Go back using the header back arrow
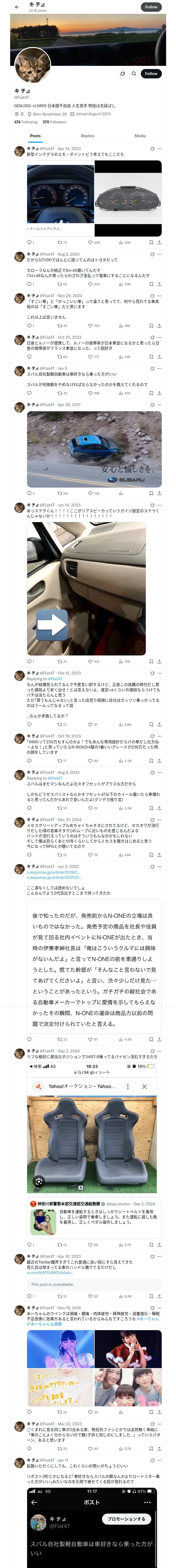The height and width of the screenshot is (1568, 176). 17,7
